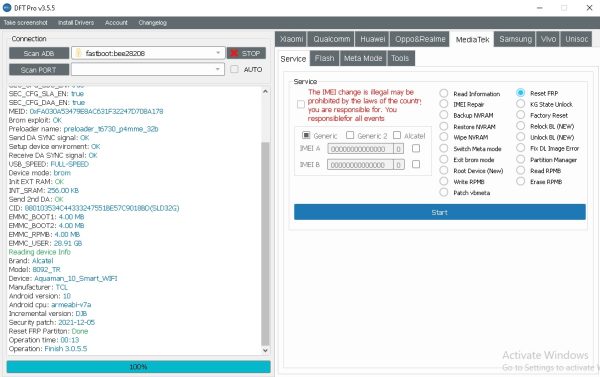Click the IMEI B input field

tap(360, 165)
